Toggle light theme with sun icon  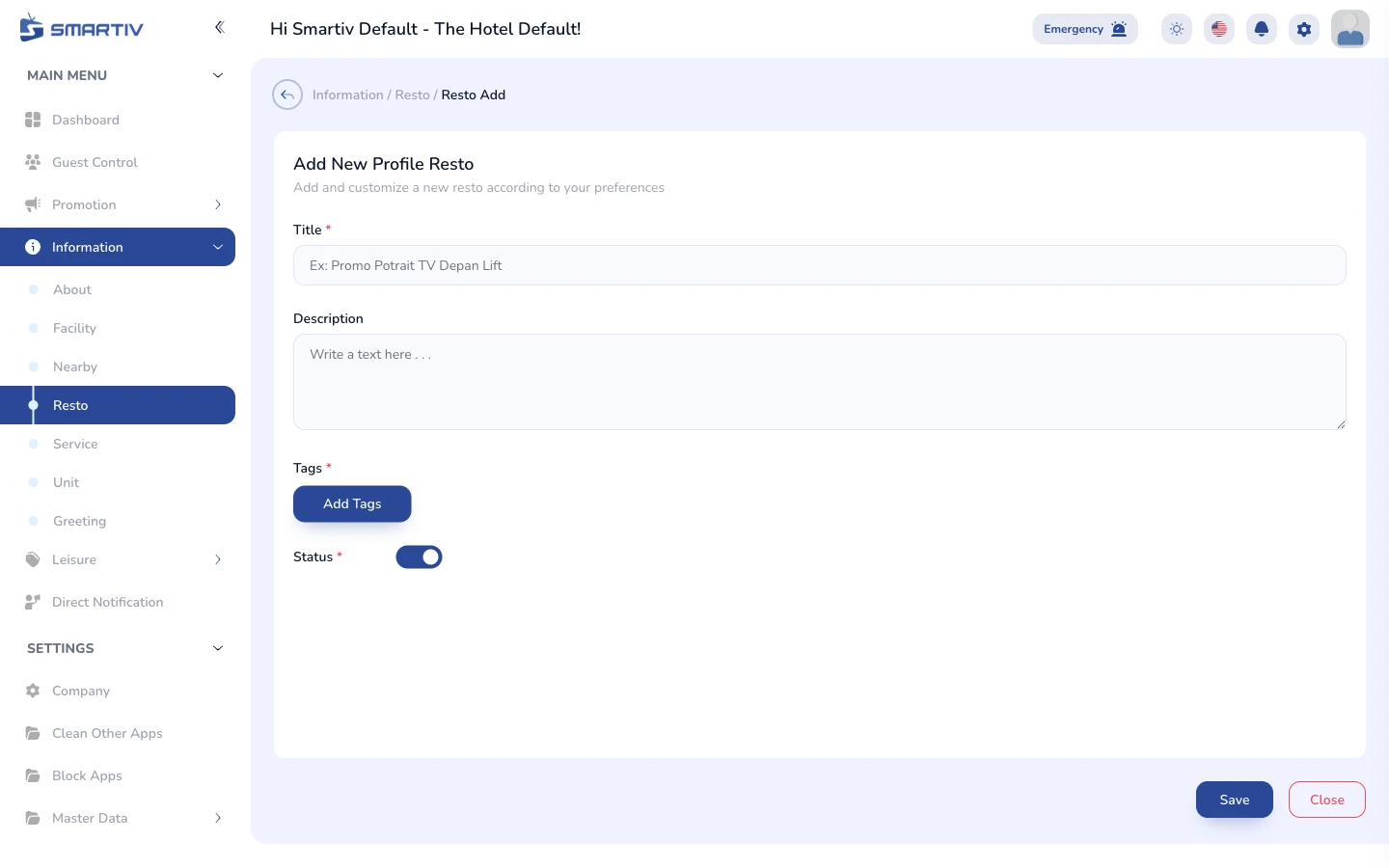[1177, 29]
